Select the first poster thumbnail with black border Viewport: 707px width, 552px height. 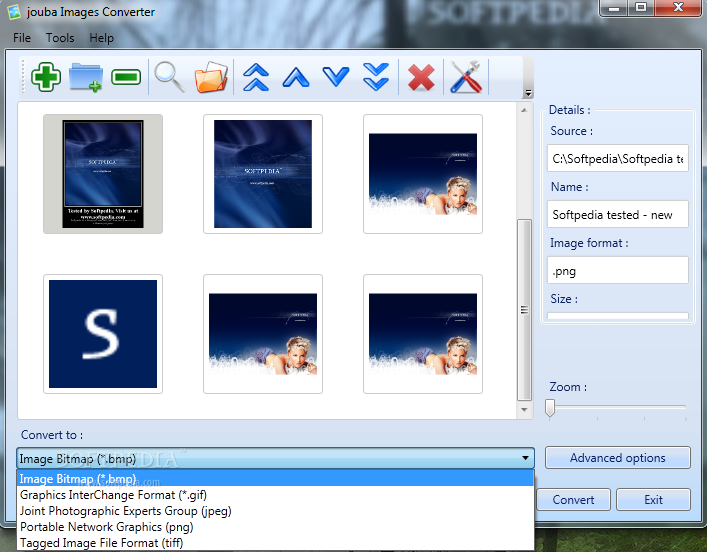103,174
